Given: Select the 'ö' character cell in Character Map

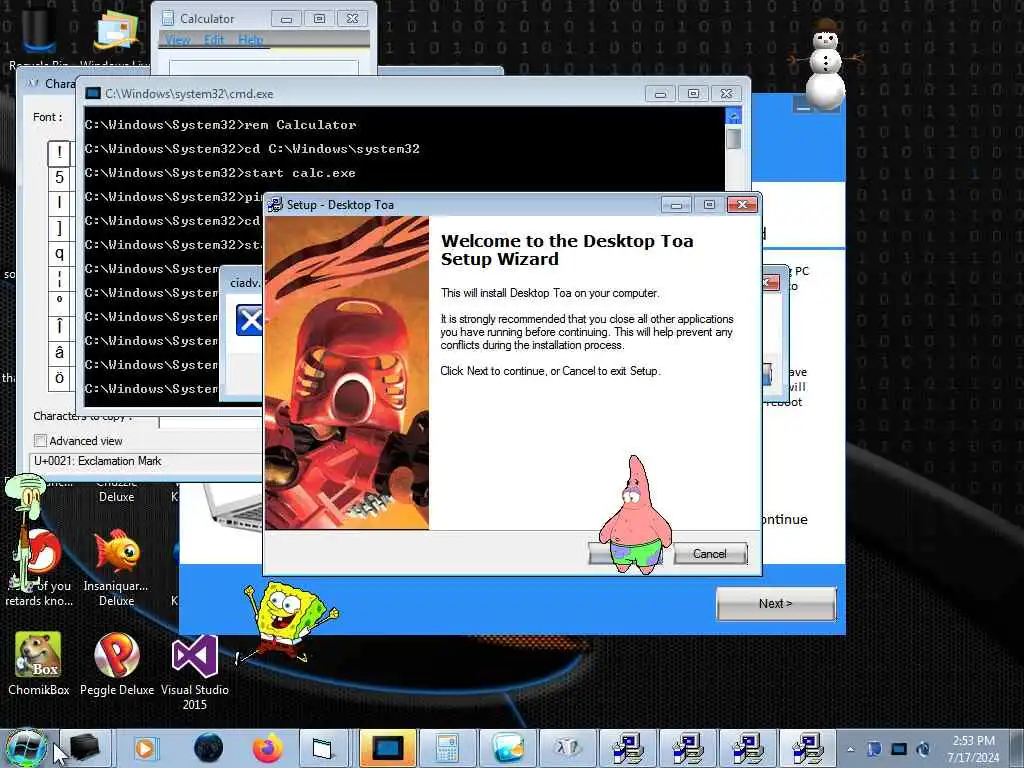Looking at the screenshot, I should click(x=59, y=378).
